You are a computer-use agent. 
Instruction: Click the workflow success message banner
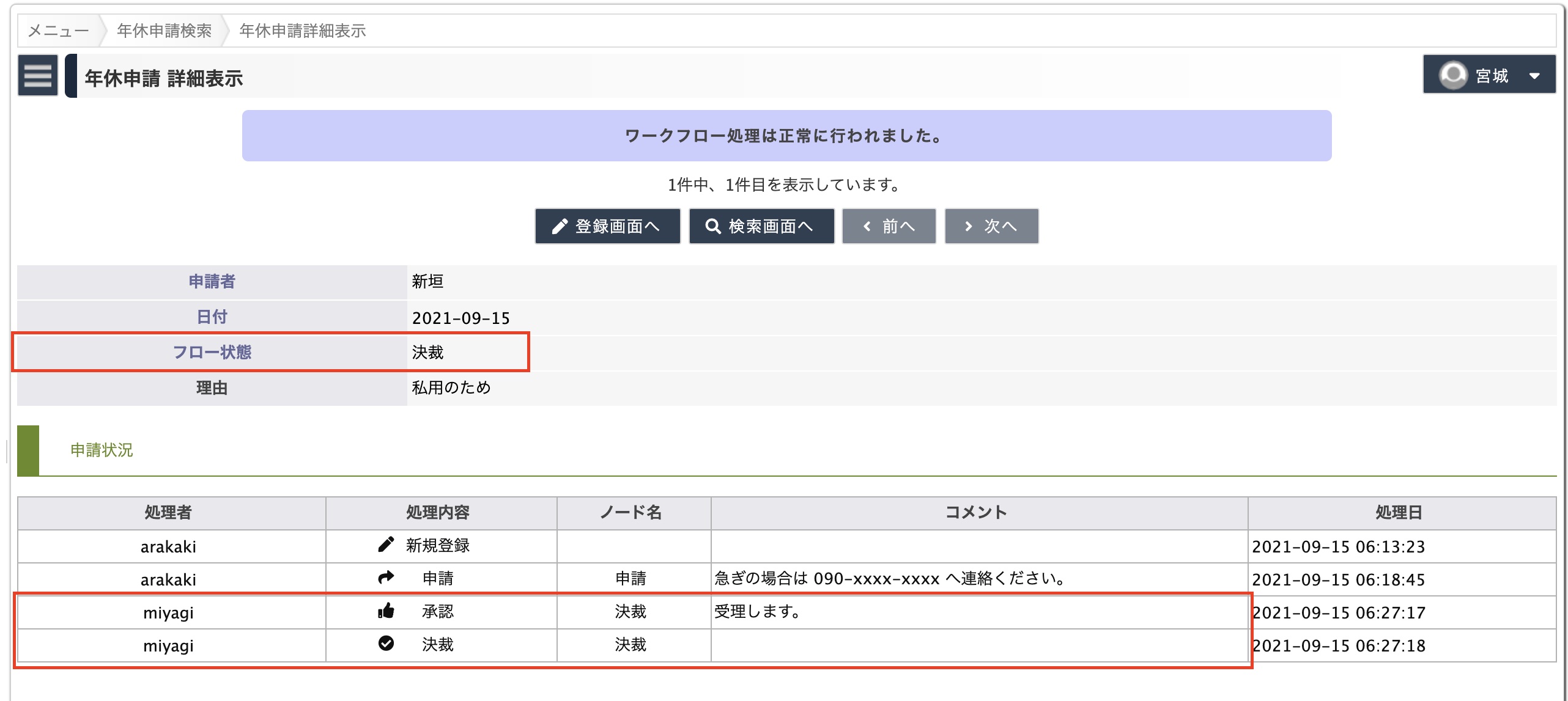(x=786, y=136)
